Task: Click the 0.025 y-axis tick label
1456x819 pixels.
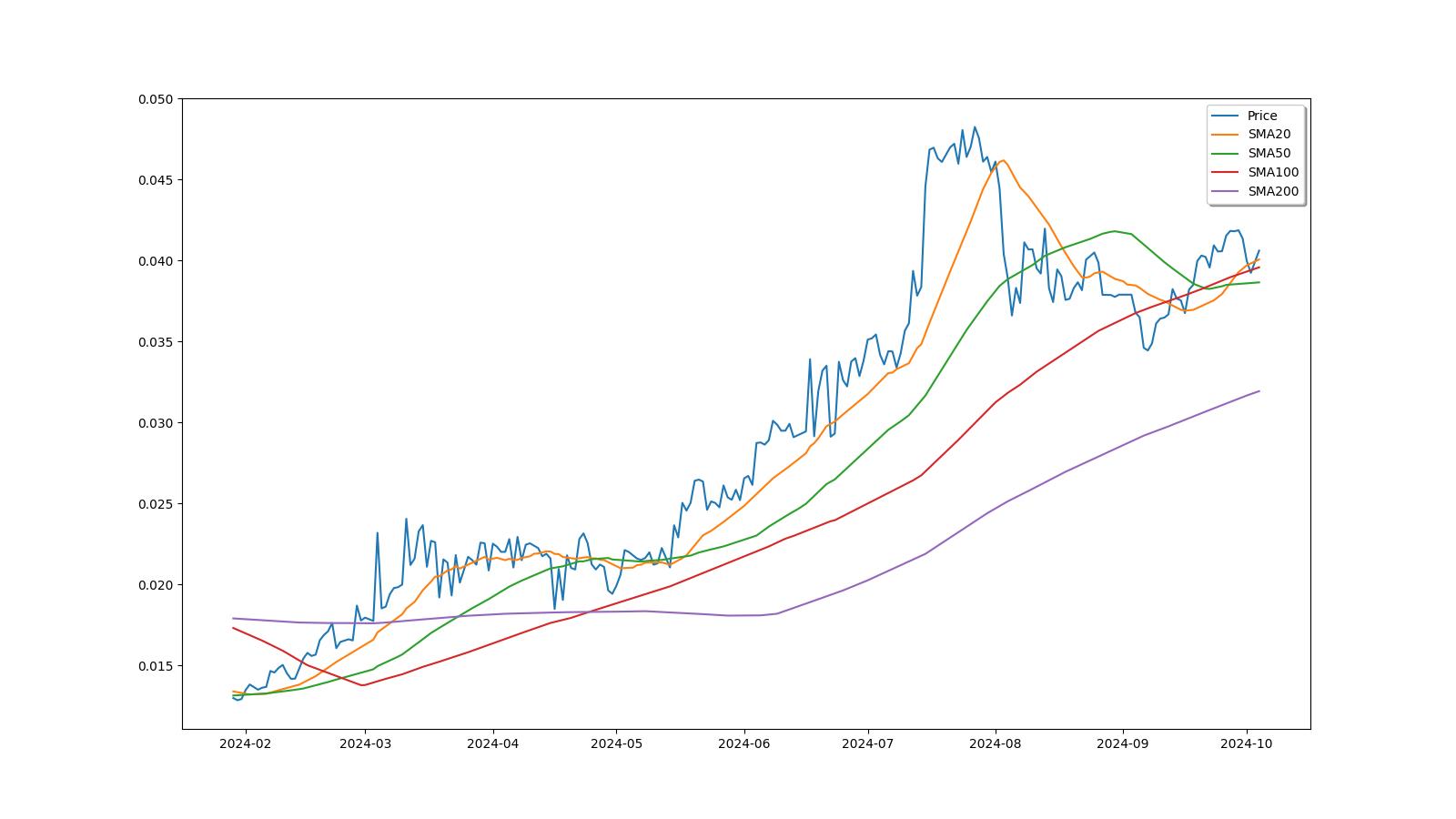Action: tap(157, 504)
